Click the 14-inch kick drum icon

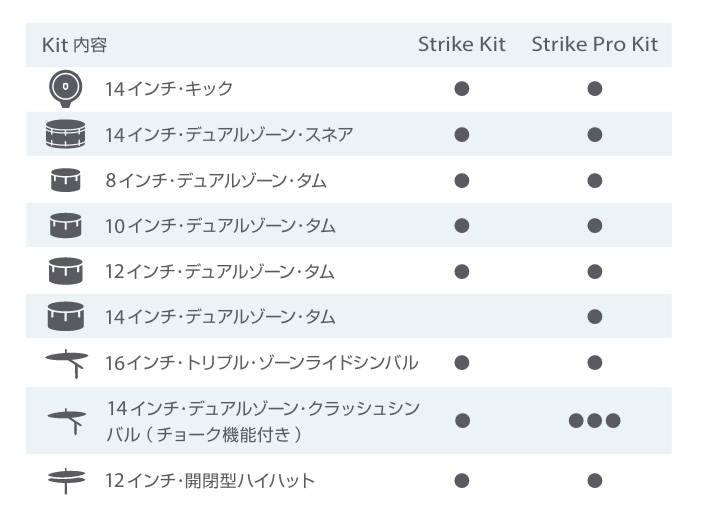tap(66, 89)
